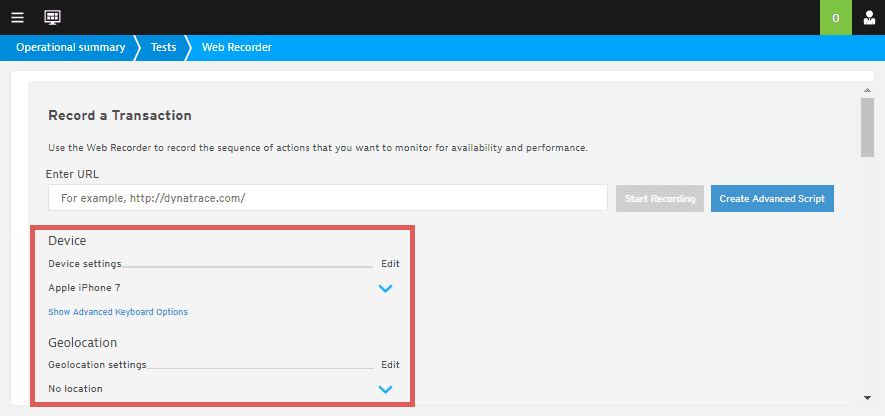Click the vertical scrollbar thumb
Viewport: 885px width, 416px height.
pos(868,127)
